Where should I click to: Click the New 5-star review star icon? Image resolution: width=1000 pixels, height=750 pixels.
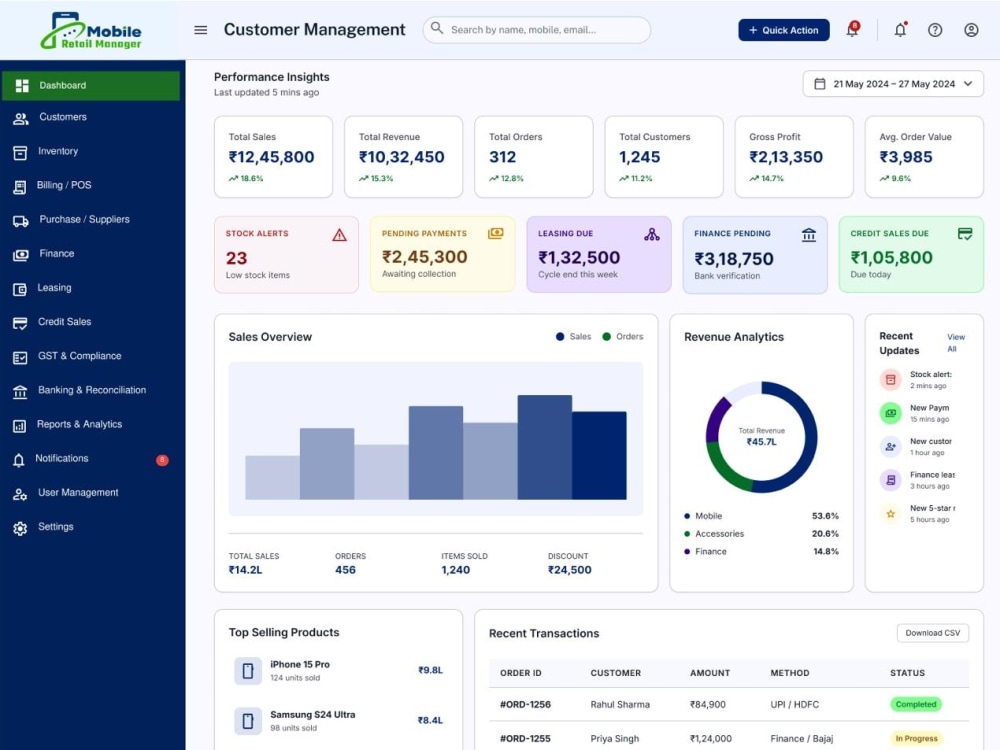[x=890, y=513]
